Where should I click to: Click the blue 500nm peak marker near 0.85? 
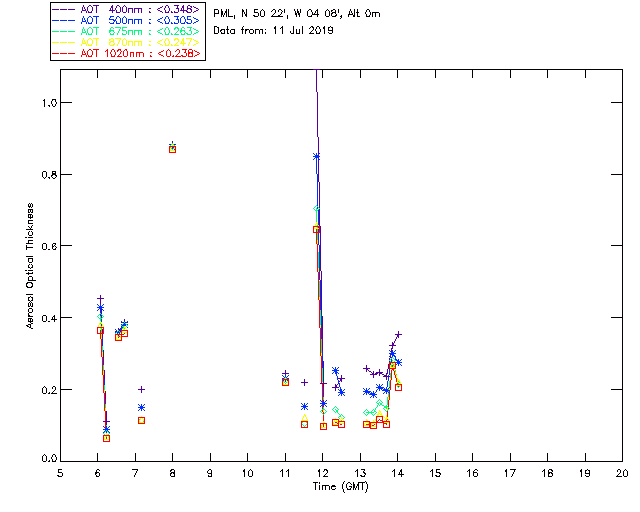click(x=316, y=156)
